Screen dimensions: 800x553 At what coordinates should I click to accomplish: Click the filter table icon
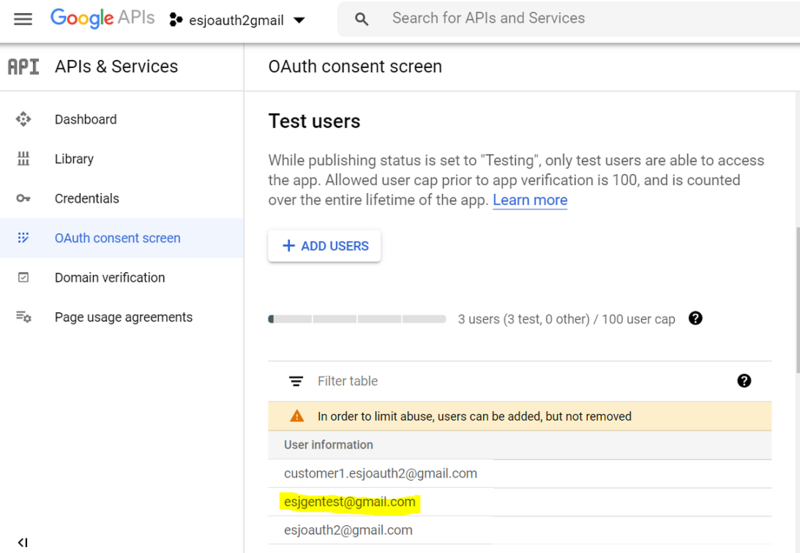tap(296, 381)
